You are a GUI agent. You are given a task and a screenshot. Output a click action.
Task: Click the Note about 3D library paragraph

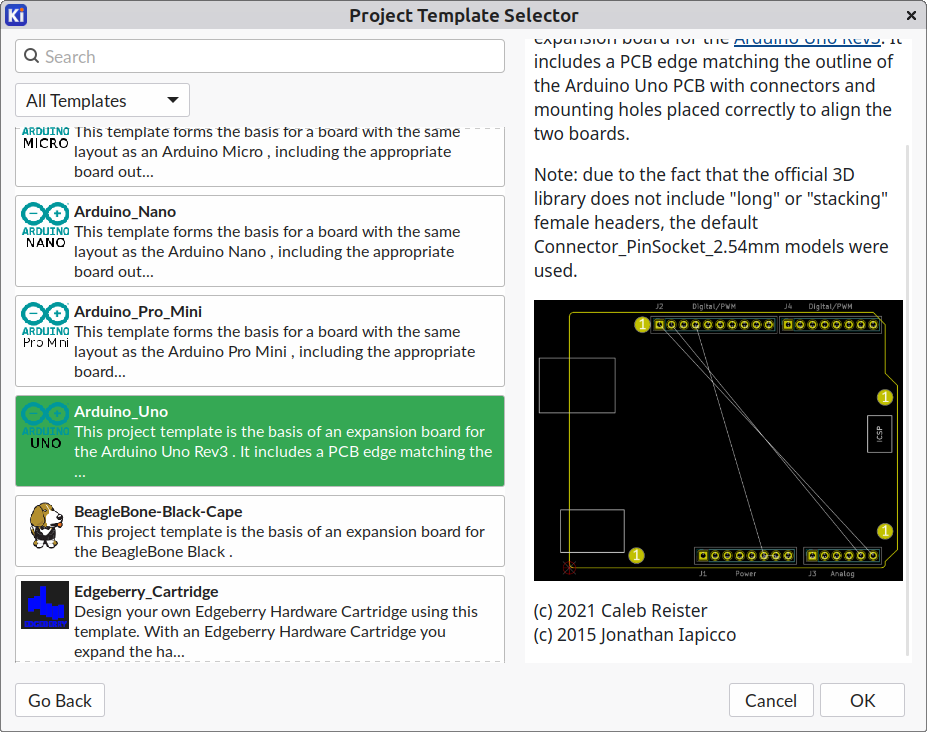click(711, 222)
